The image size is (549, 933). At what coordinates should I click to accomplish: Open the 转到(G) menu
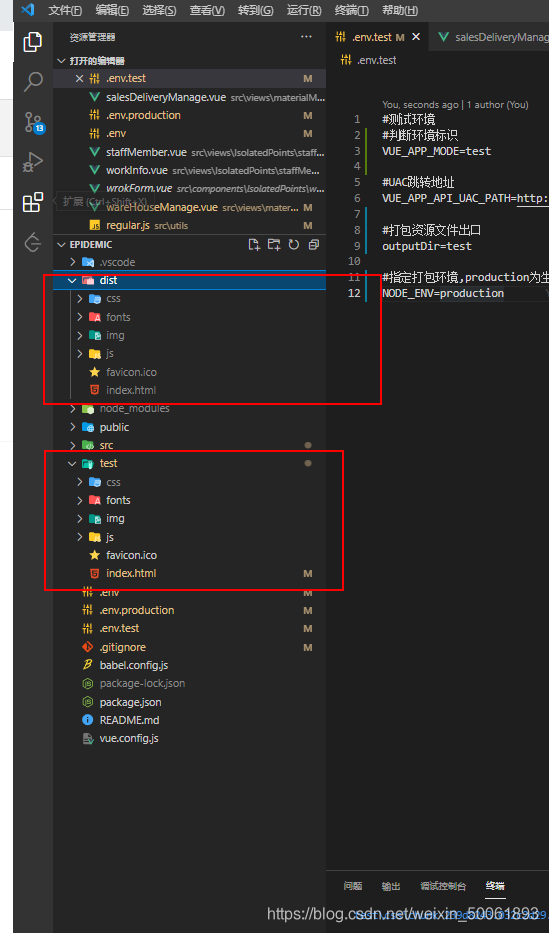tap(256, 11)
